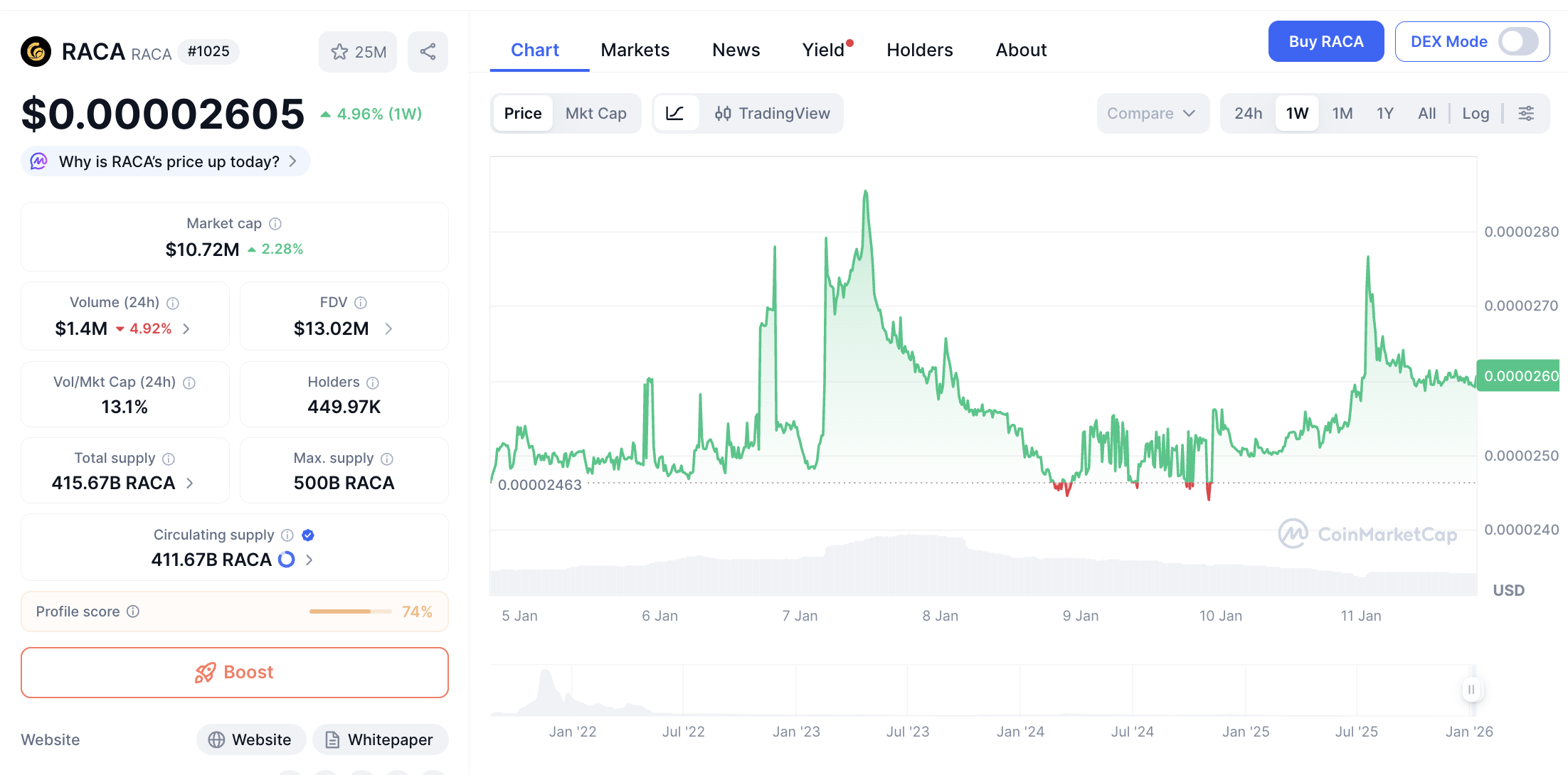Click the line chart icon
This screenshot has width=1568, height=775.
[x=674, y=113]
